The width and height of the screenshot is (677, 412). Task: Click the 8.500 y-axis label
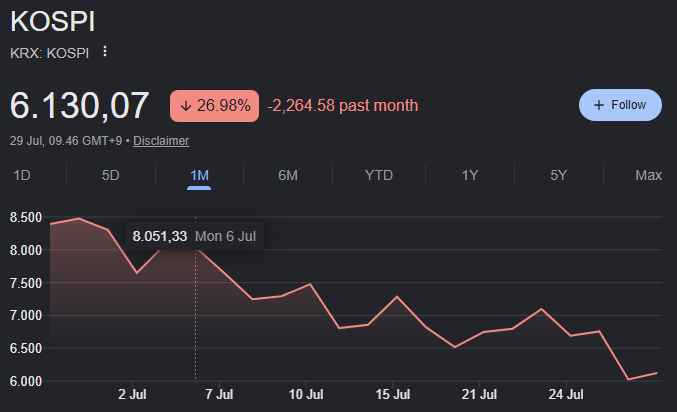click(26, 217)
